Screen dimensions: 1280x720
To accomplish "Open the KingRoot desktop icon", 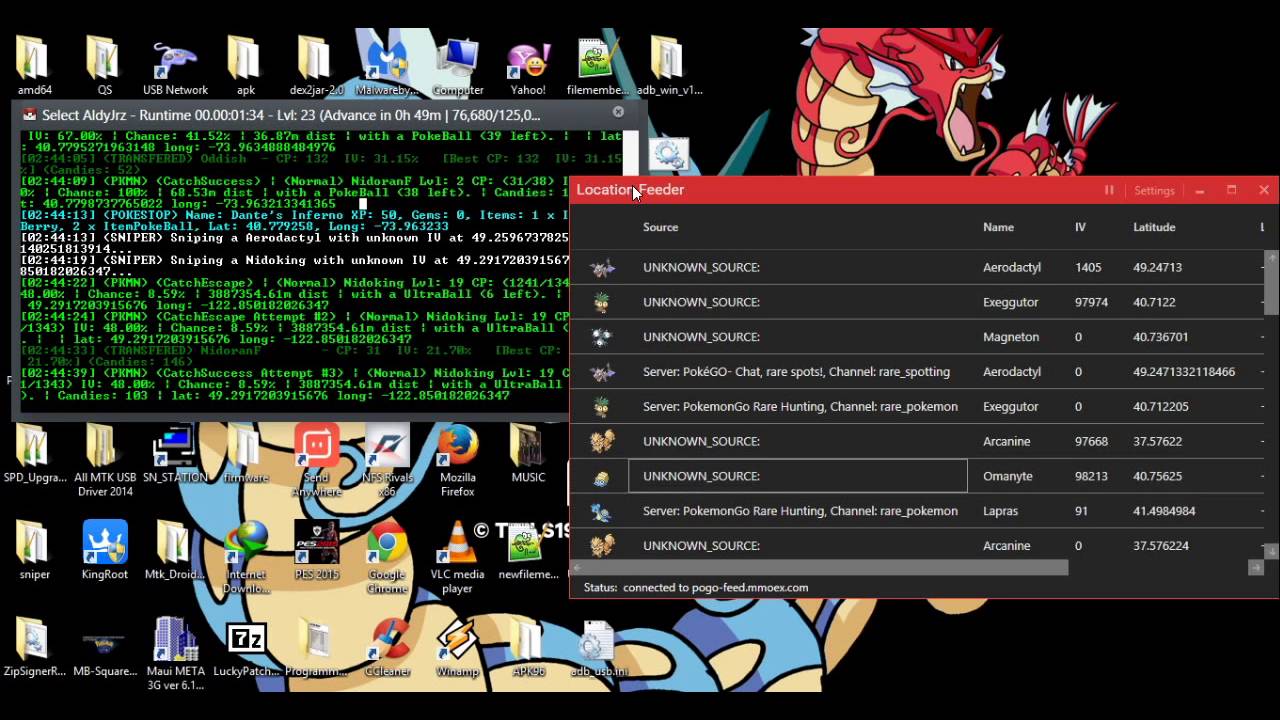I will click(x=105, y=545).
